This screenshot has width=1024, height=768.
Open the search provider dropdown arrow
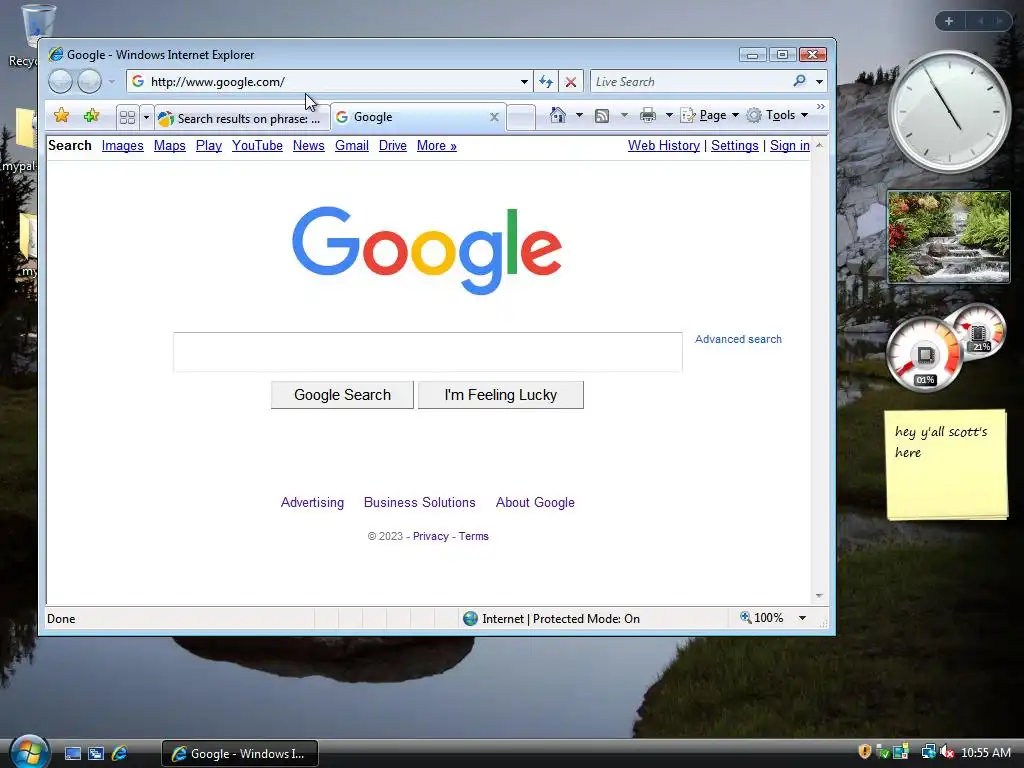(x=819, y=82)
